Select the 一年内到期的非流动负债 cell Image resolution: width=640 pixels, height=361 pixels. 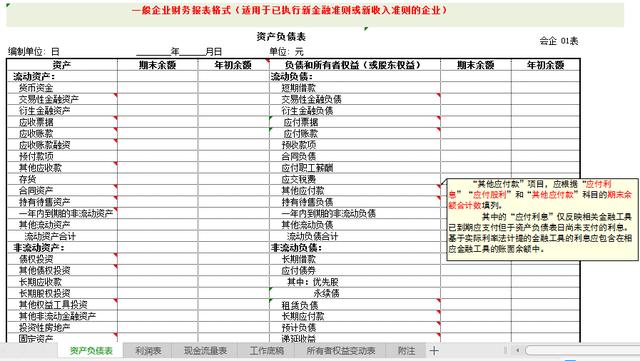click(x=355, y=213)
